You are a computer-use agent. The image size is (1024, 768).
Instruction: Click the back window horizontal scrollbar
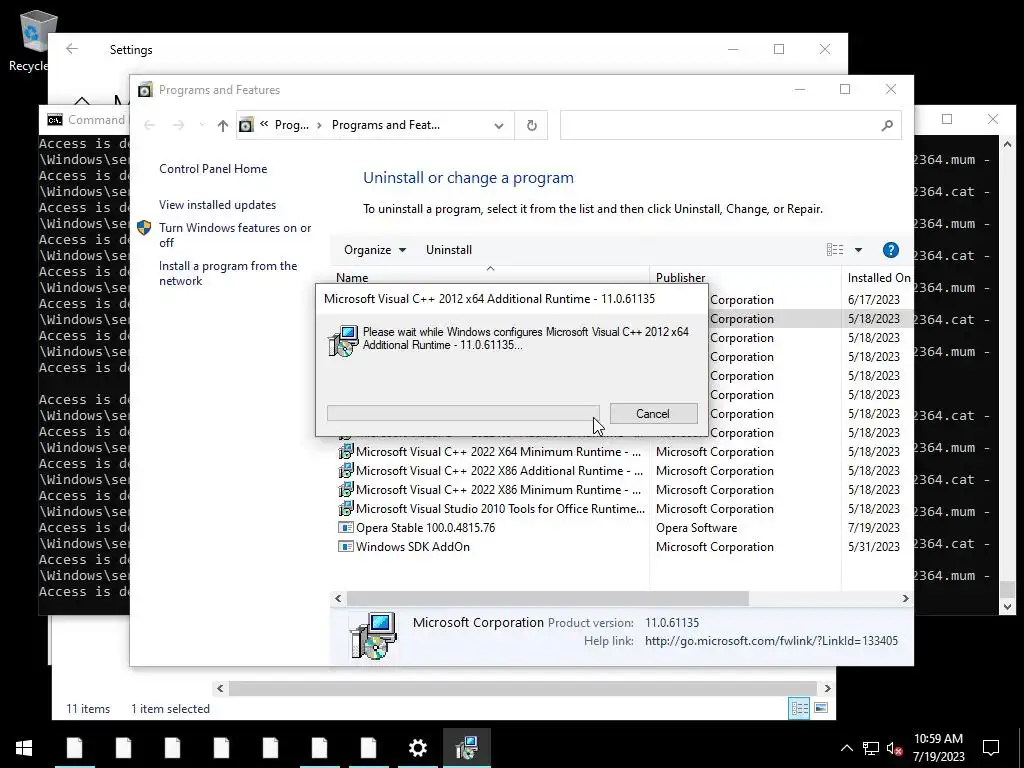(522, 688)
